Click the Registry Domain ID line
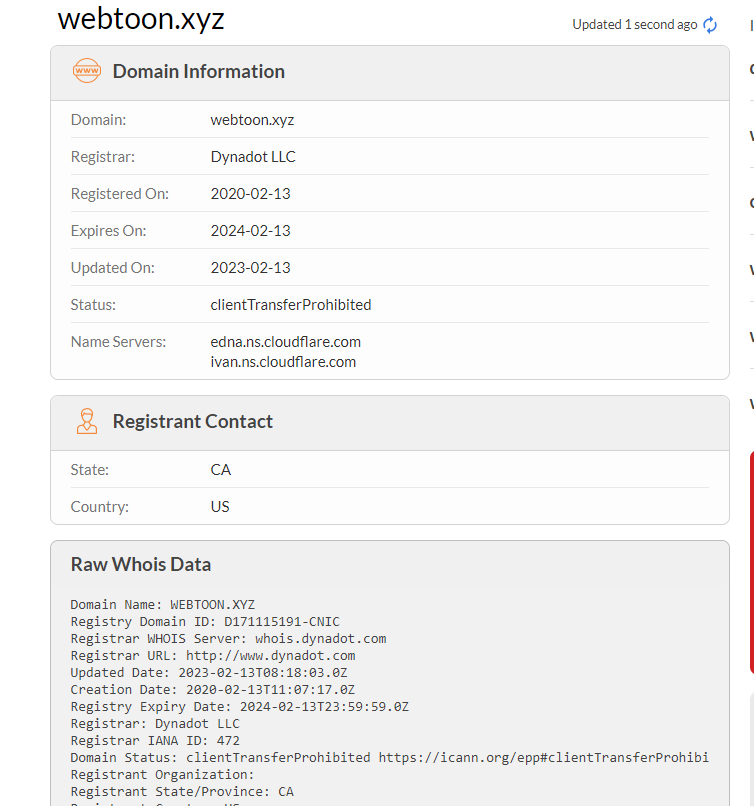 (x=205, y=621)
